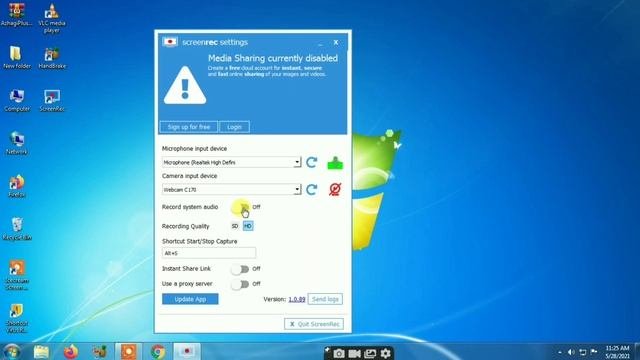The image size is (640, 360).
Task: Open the Computer desktop icon
Action: click(x=17, y=101)
